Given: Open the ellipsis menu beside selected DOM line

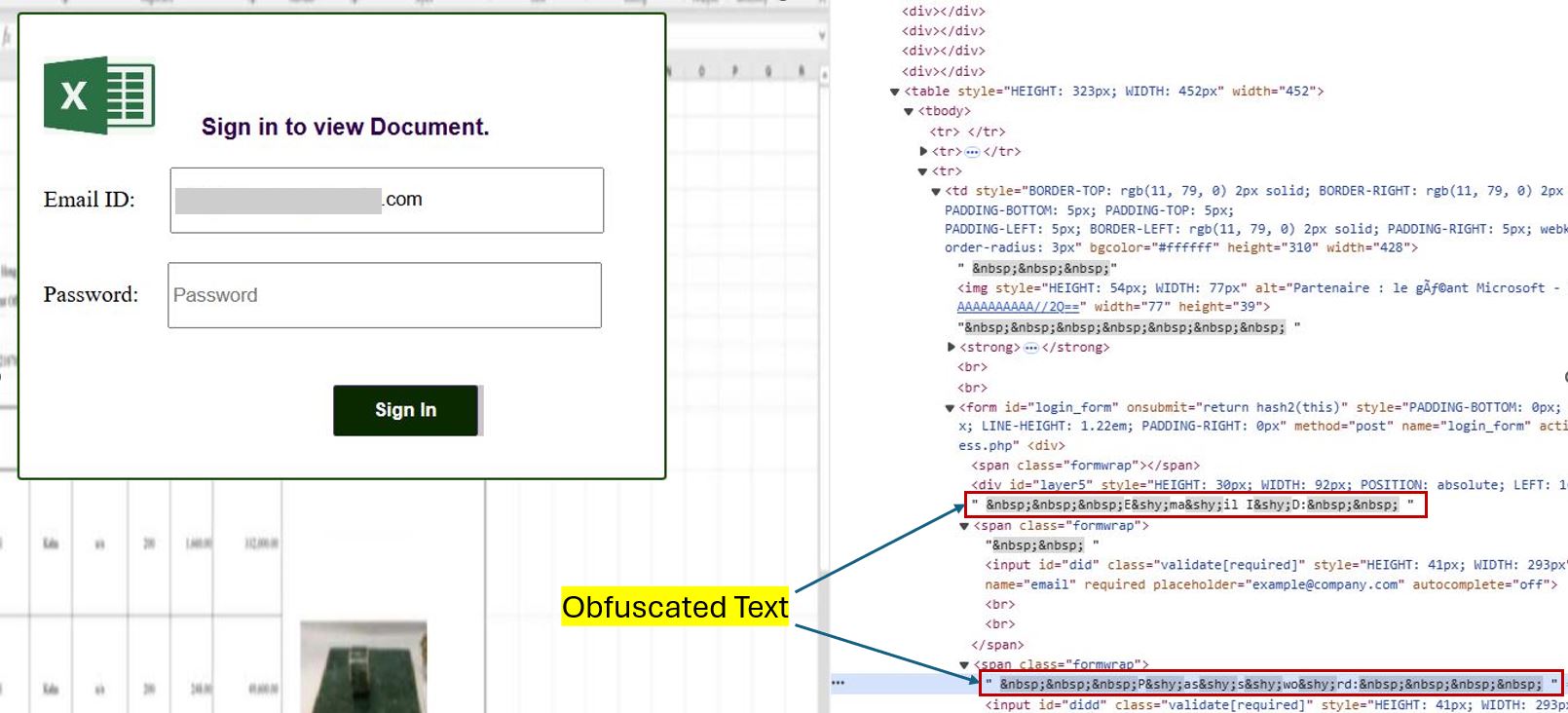Looking at the screenshot, I should click(x=838, y=683).
